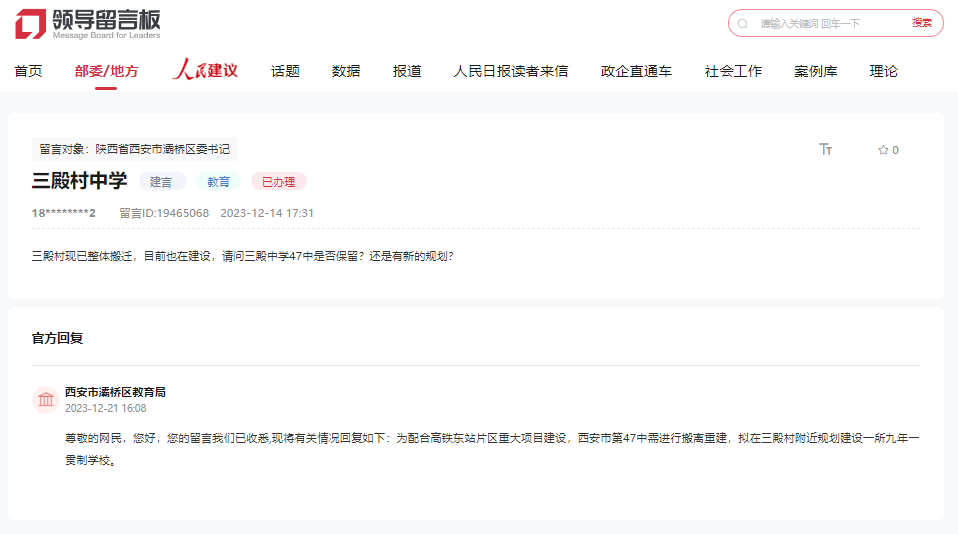Click the search magnifier icon
Image resolution: width=958 pixels, height=534 pixels.
[x=742, y=24]
